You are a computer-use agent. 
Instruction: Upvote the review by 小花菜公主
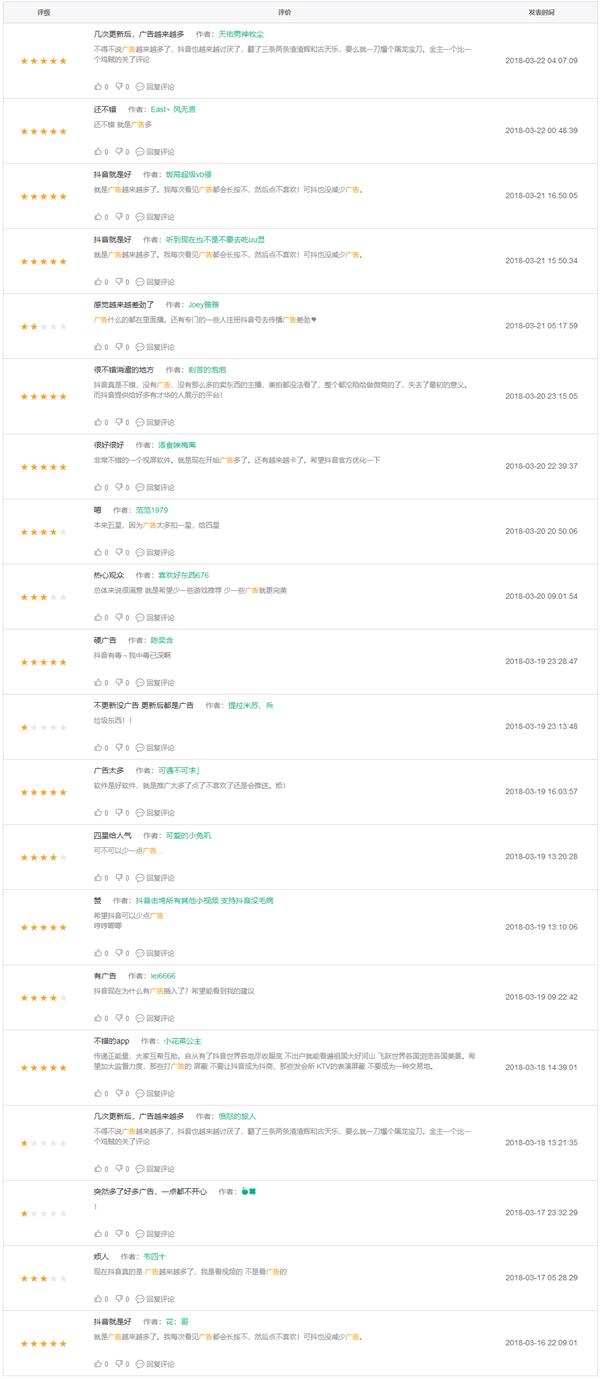click(x=98, y=1094)
